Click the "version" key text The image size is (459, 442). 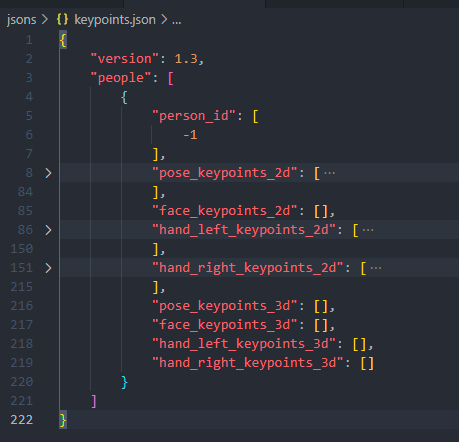click(124, 59)
